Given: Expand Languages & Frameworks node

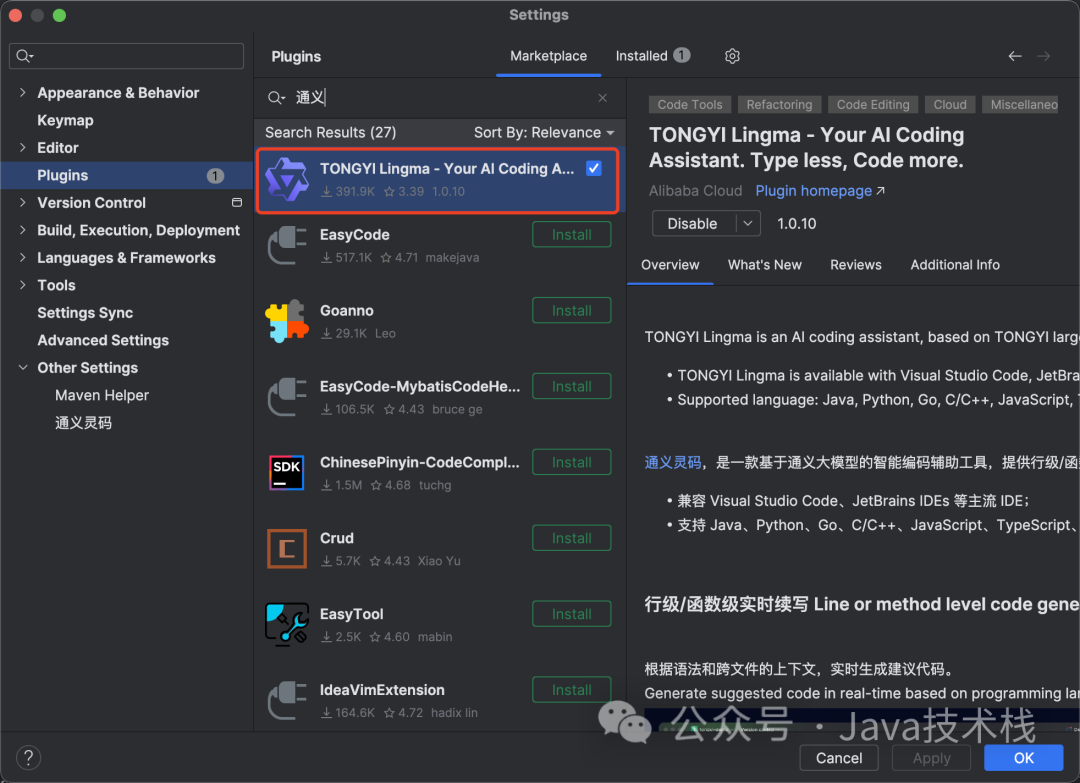Looking at the screenshot, I should 23,258.
